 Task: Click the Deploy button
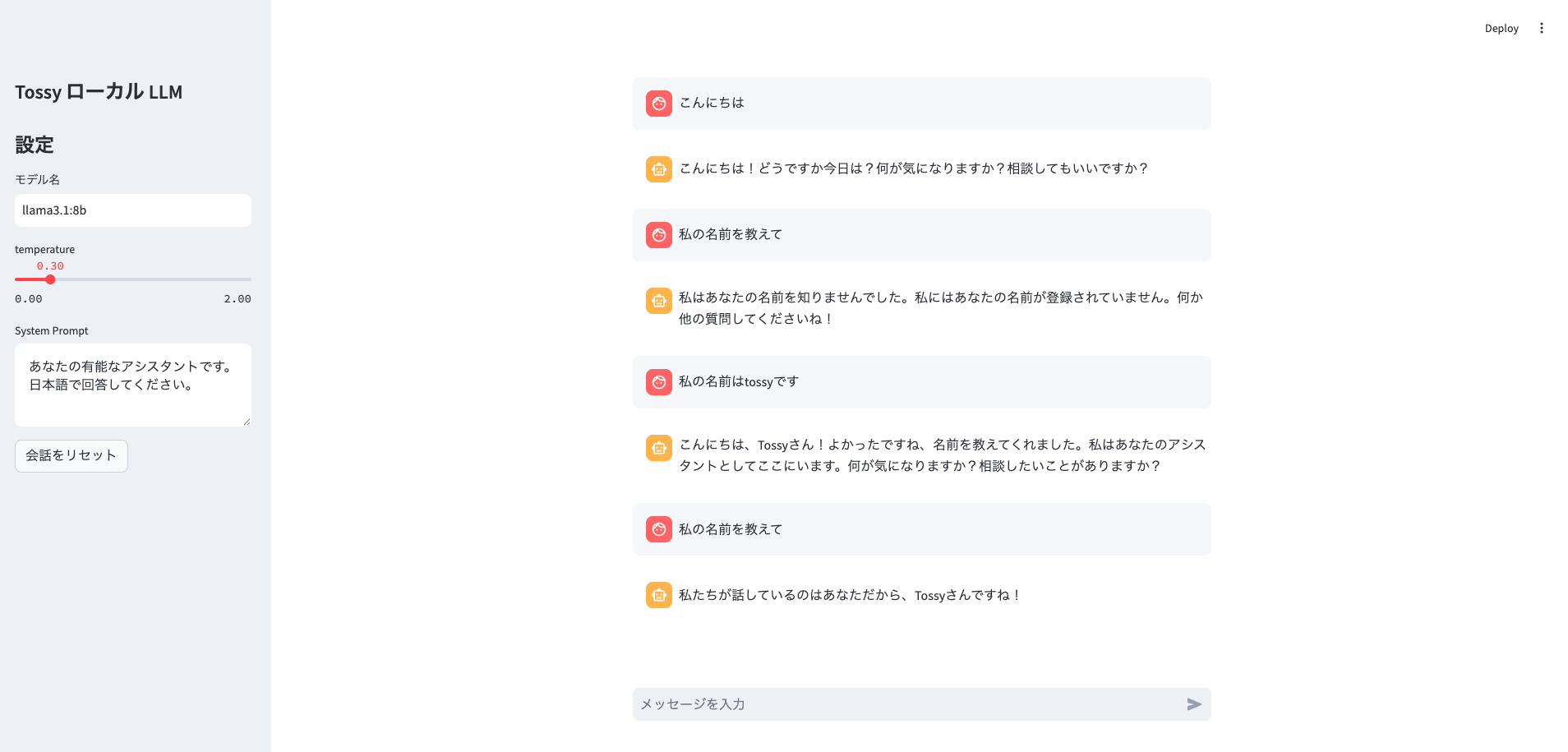coord(1501,27)
